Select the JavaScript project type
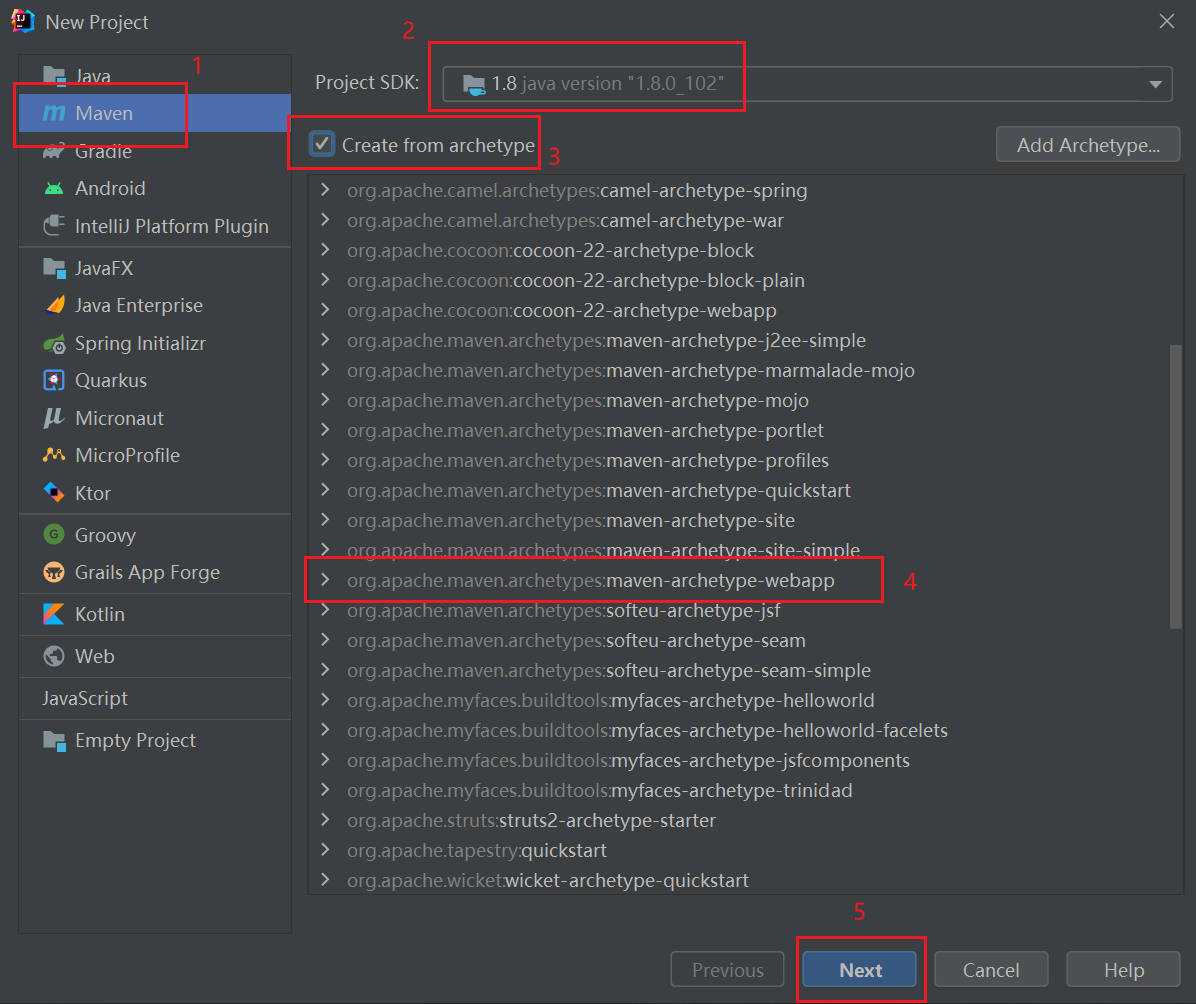Viewport: 1196px width, 1004px height. (x=155, y=698)
